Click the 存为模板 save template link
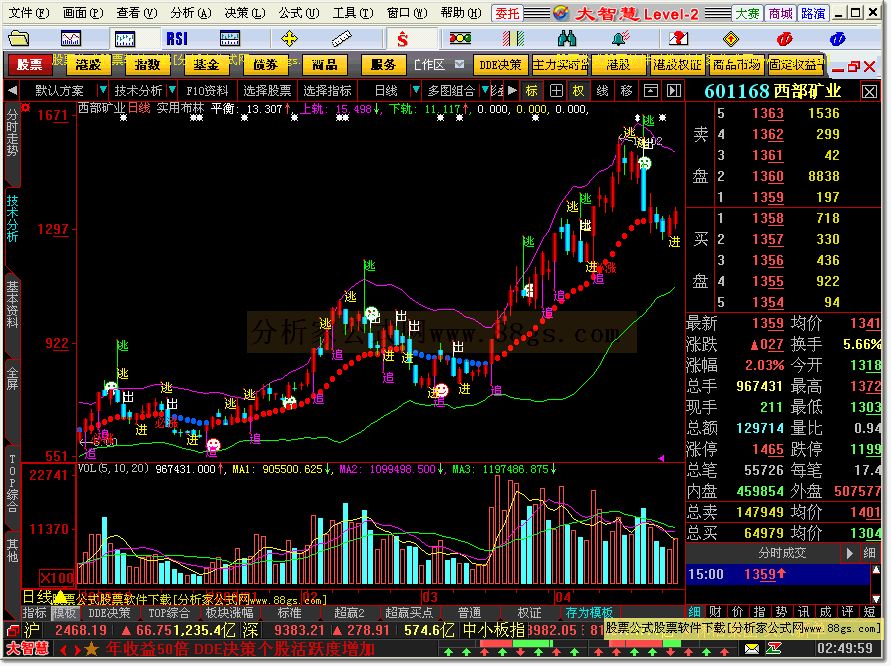The height and width of the screenshot is (666, 891). pyautogui.click(x=589, y=613)
